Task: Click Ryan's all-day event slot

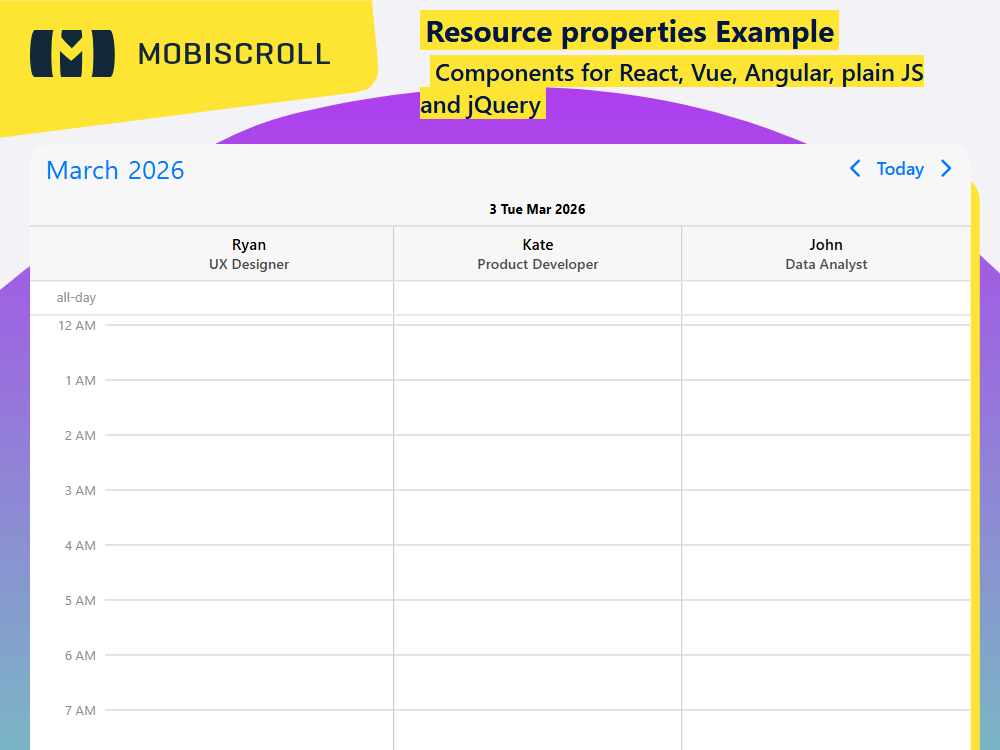Action: [x=249, y=297]
